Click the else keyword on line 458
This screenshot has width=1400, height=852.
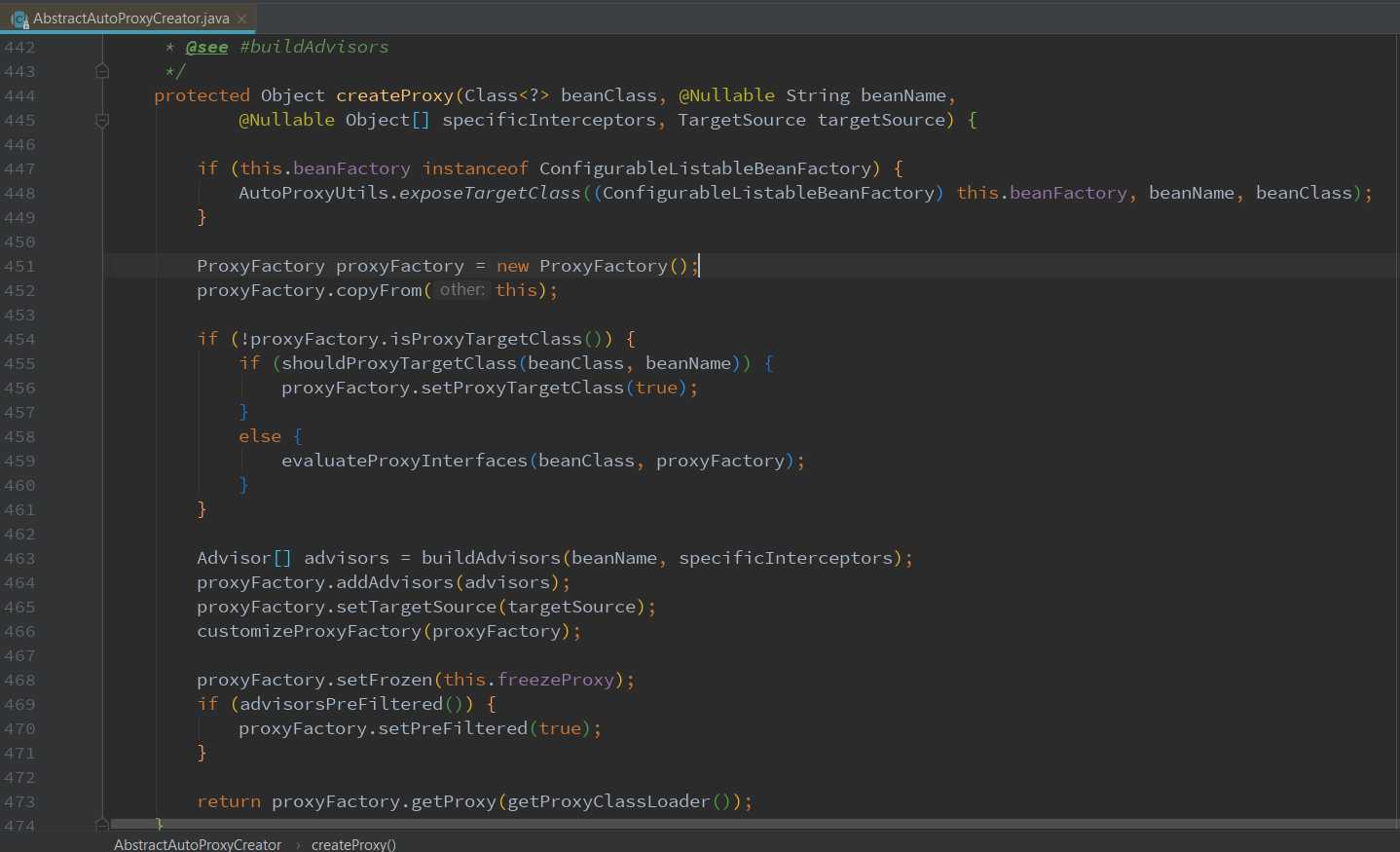coord(260,436)
